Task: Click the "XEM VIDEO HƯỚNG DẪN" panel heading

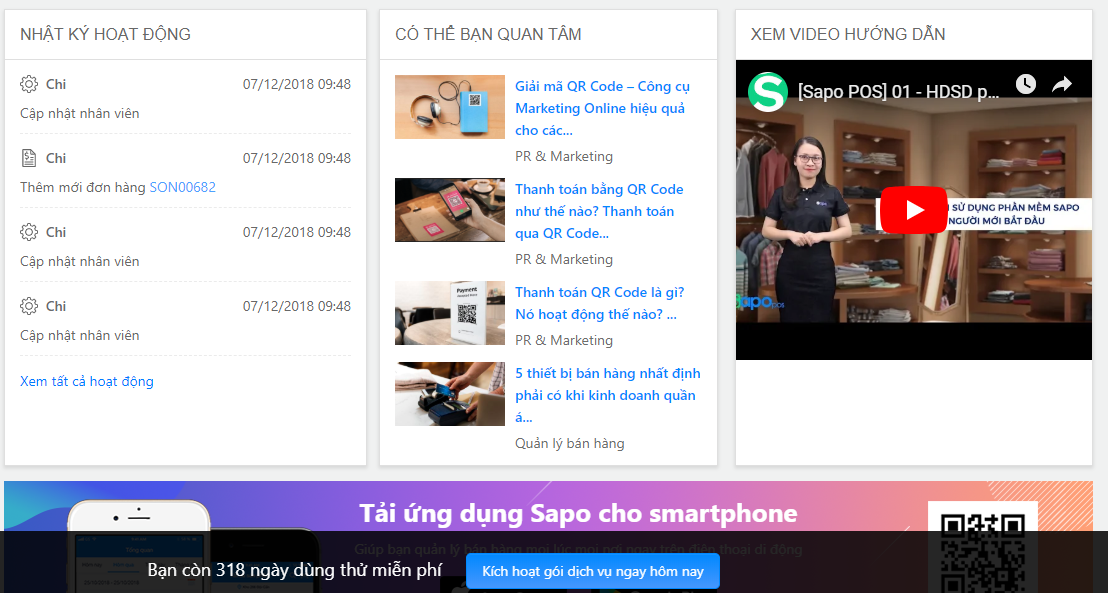Action: [x=848, y=34]
